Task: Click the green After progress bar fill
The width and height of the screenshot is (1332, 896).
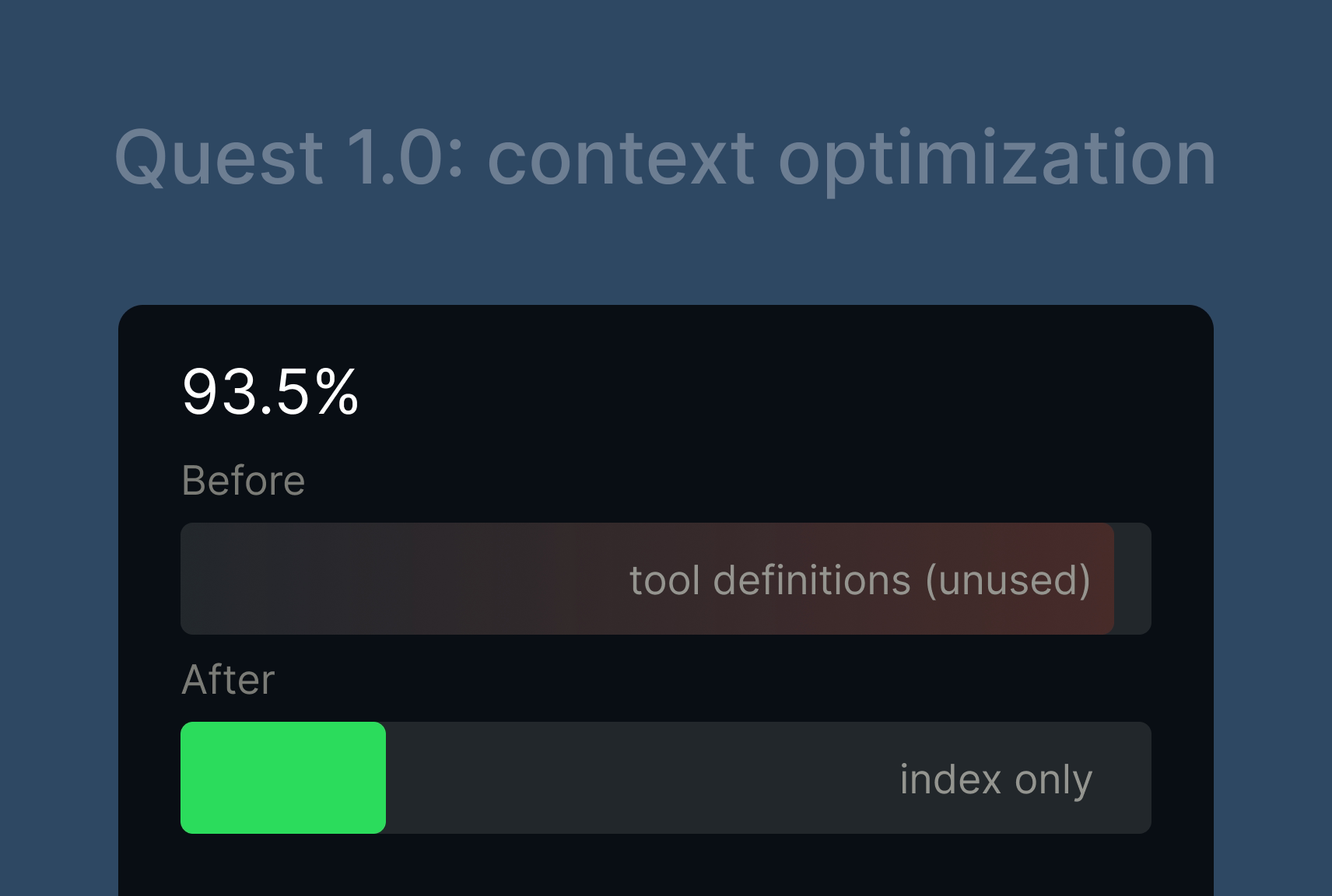Action: (x=283, y=778)
